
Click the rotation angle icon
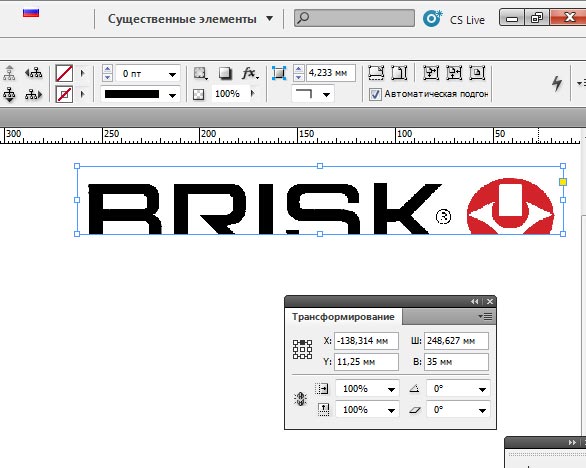(414, 389)
